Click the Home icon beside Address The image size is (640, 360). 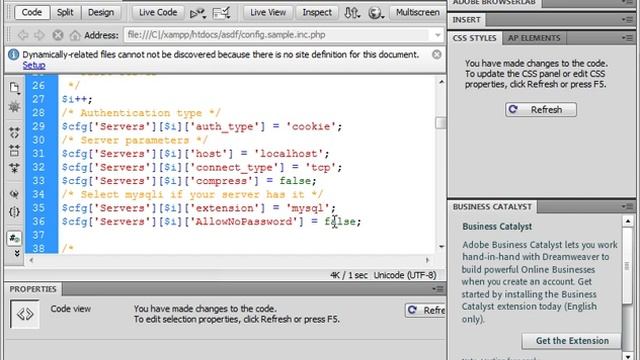coord(75,36)
